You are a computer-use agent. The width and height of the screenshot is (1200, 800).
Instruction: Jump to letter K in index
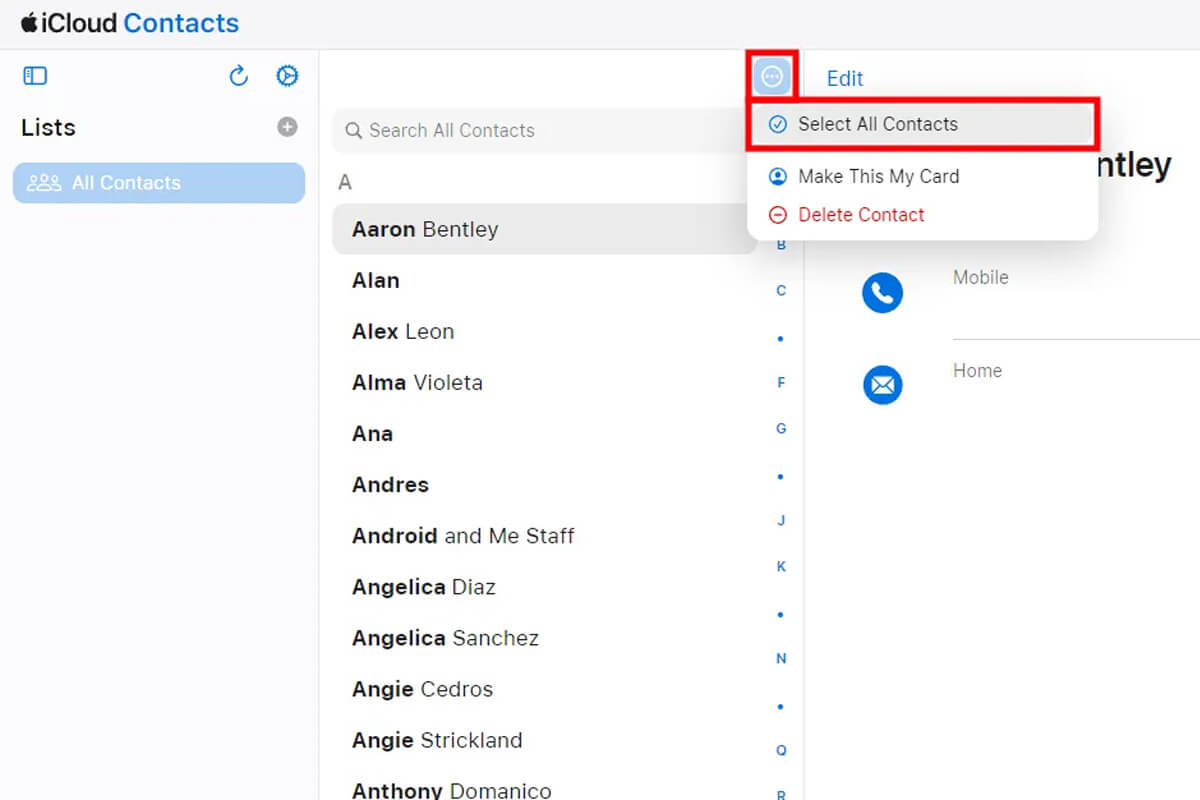(x=781, y=567)
